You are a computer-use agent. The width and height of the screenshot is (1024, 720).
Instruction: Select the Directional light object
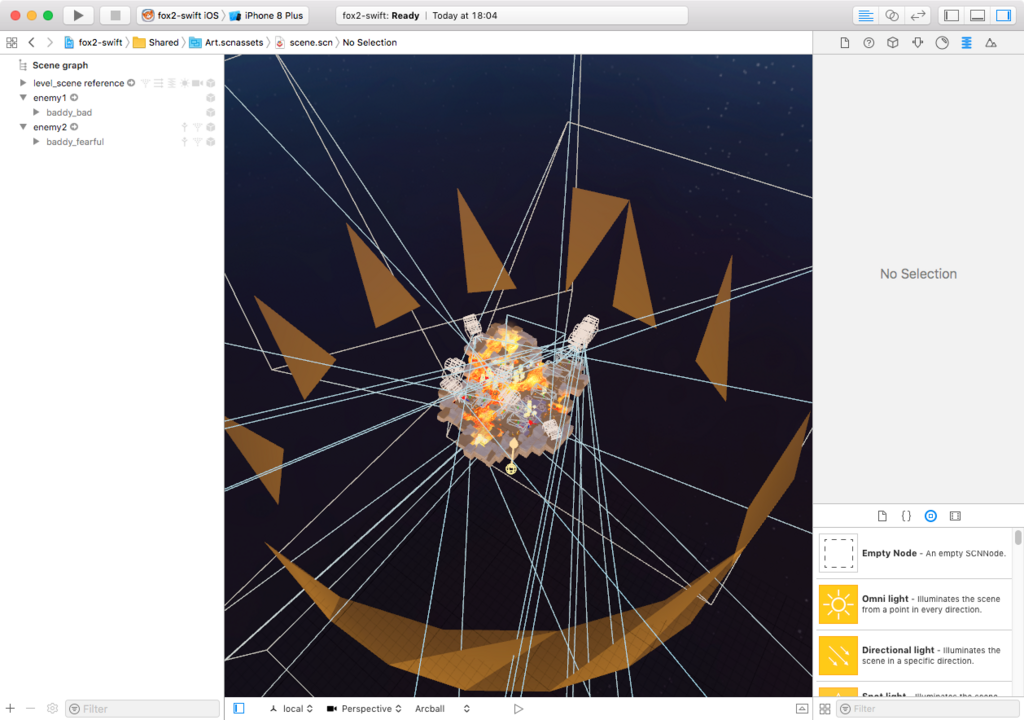tap(915, 655)
